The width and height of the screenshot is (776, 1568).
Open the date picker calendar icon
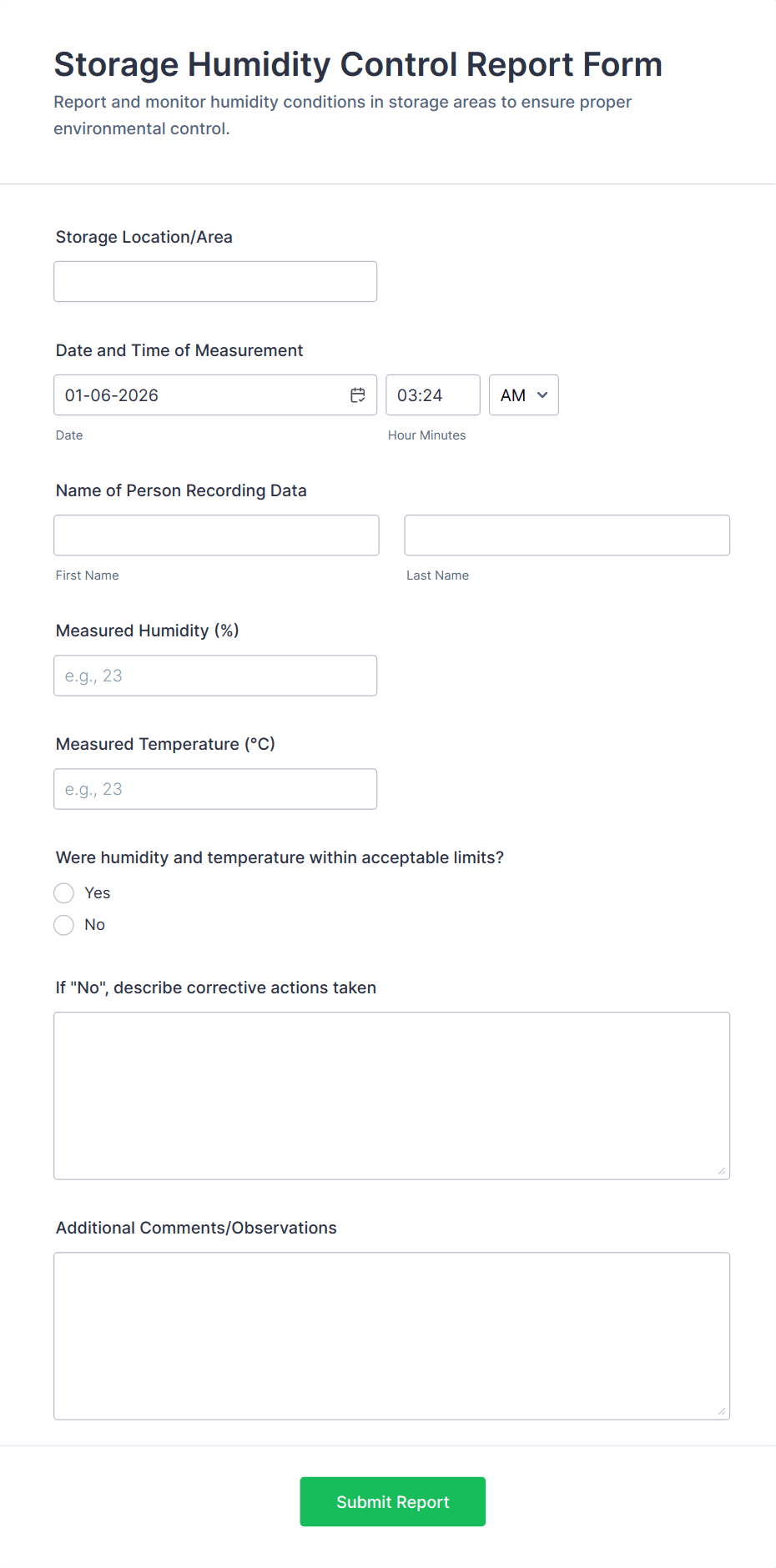357,395
